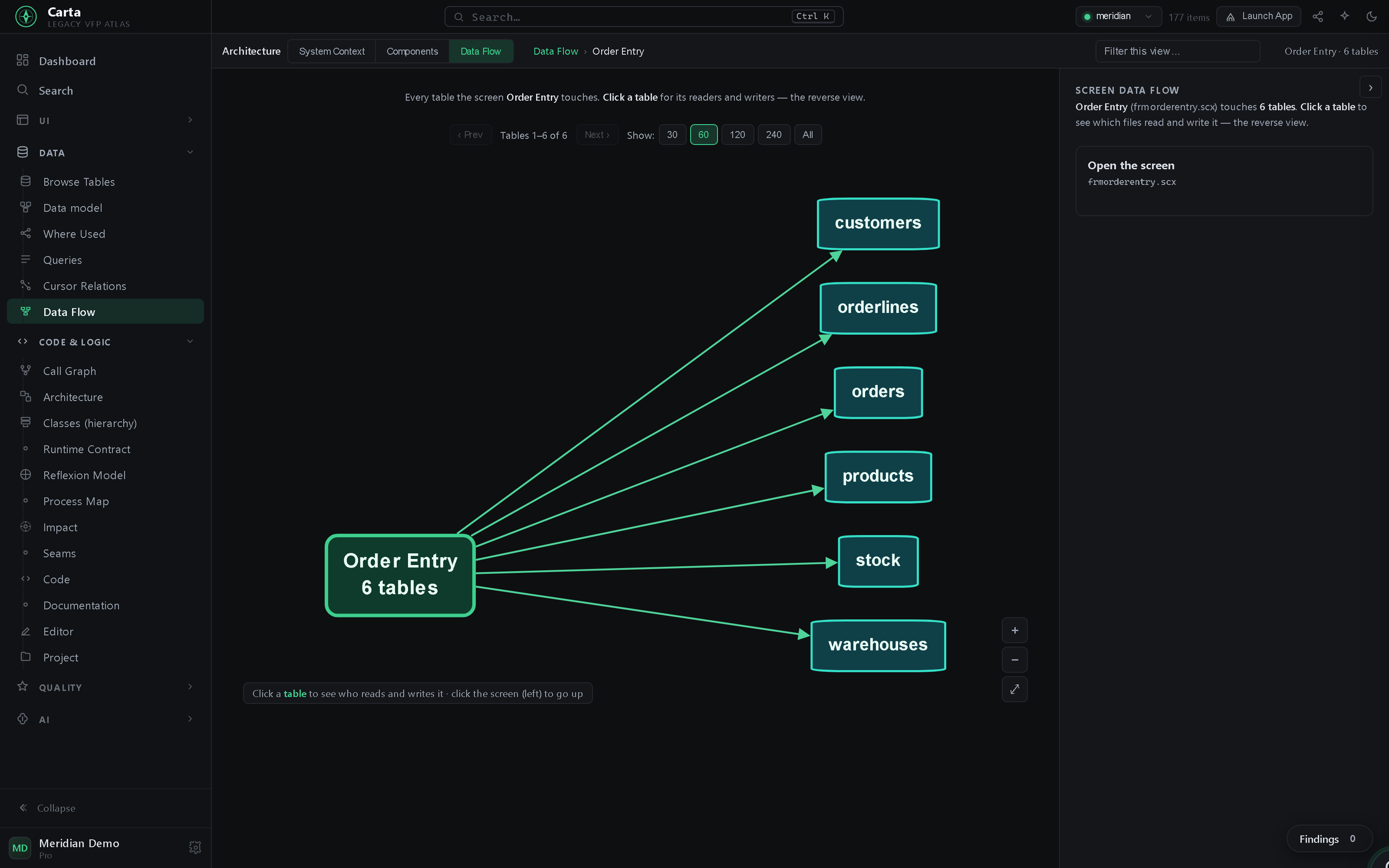Switch to Components tab
Image resolution: width=1389 pixels, height=868 pixels.
pos(411,51)
